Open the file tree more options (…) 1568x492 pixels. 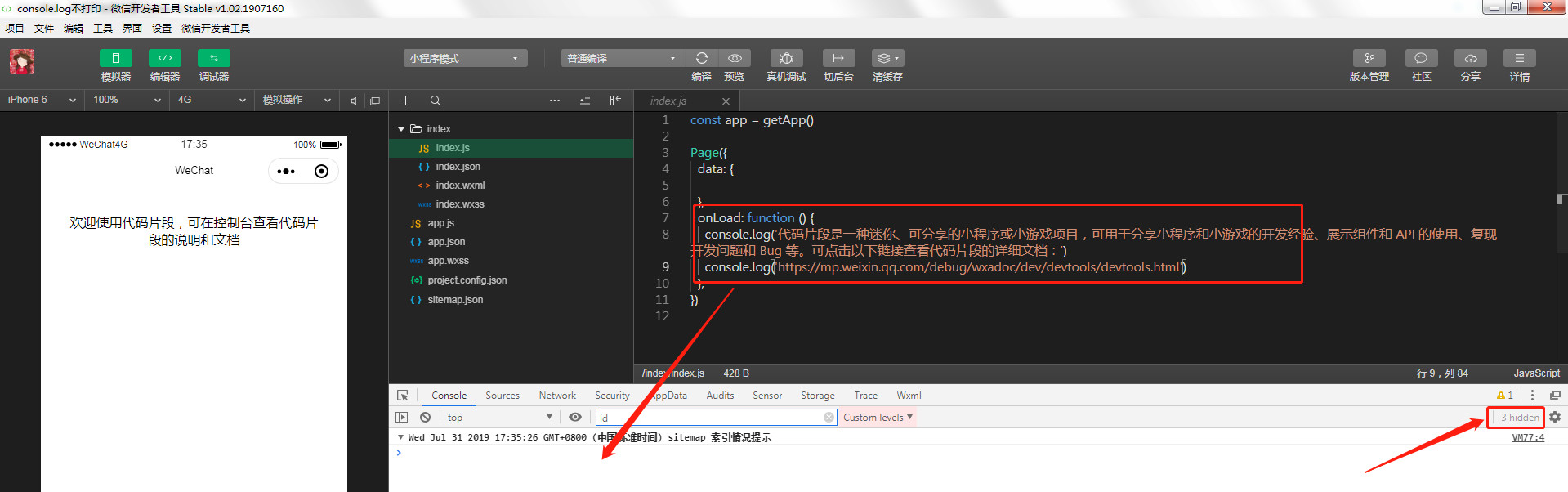point(555,101)
